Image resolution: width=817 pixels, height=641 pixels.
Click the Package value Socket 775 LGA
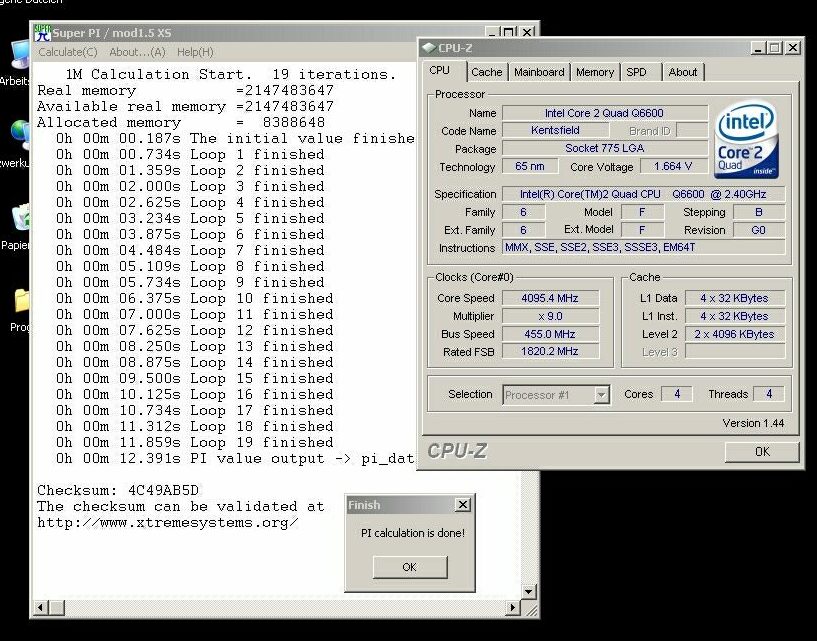[604, 149]
